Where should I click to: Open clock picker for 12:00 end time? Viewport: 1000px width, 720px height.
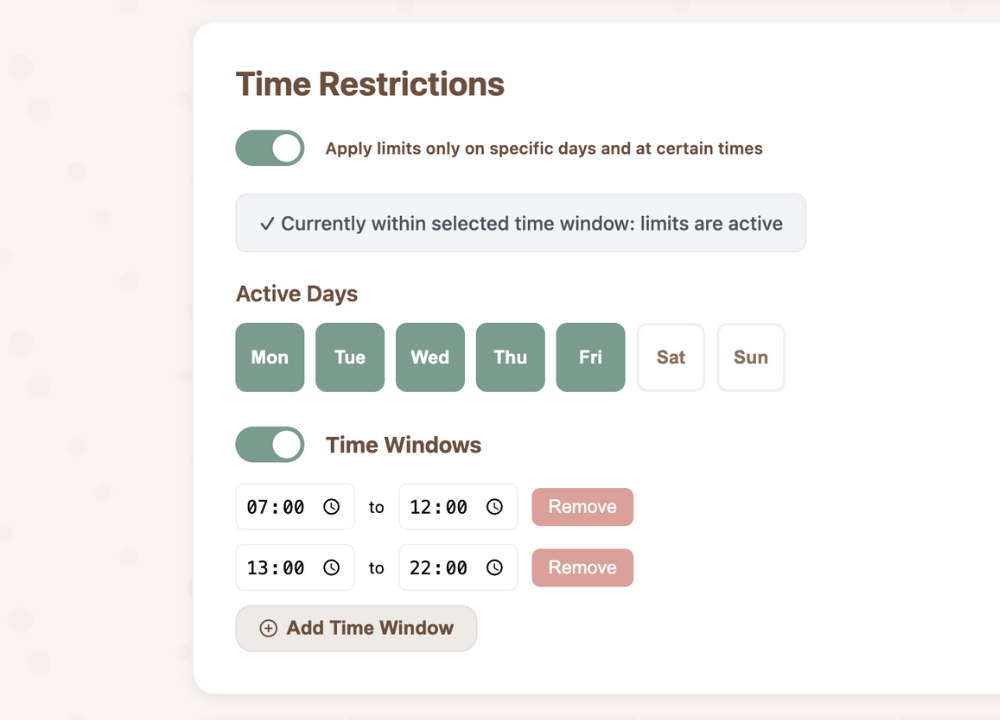pyautogui.click(x=494, y=507)
